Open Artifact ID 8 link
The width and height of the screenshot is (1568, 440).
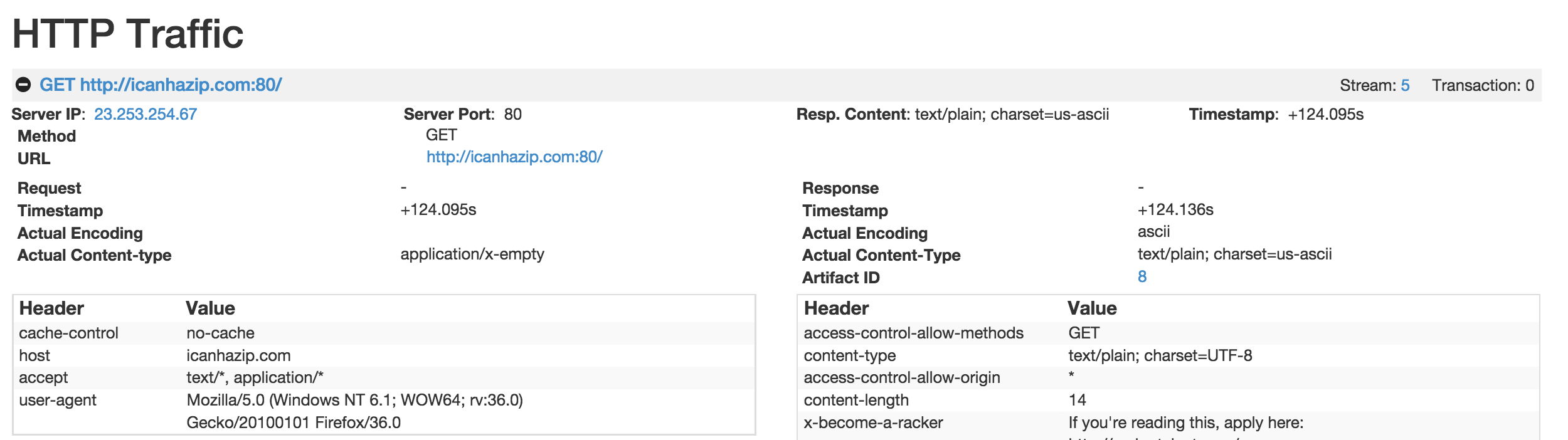coord(1142,276)
